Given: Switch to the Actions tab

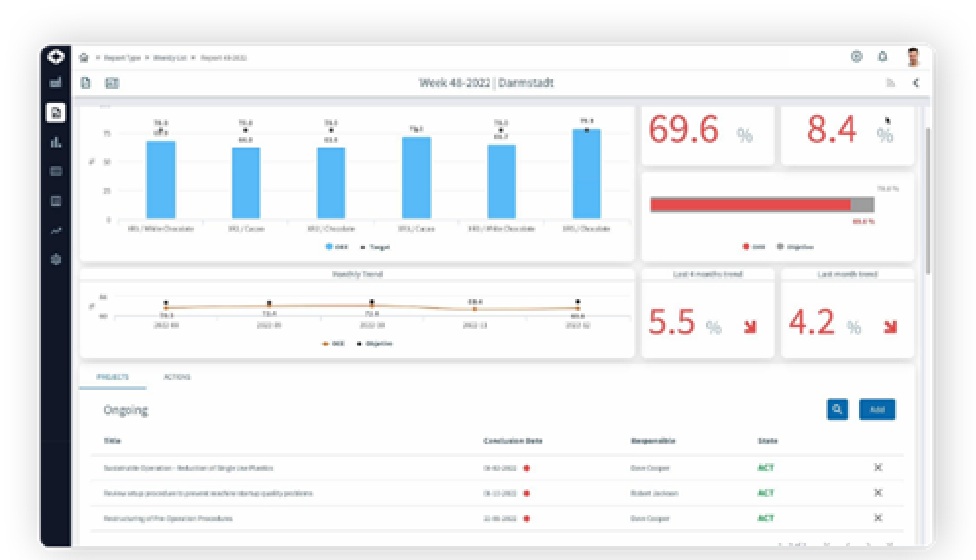Looking at the screenshot, I should click(177, 377).
